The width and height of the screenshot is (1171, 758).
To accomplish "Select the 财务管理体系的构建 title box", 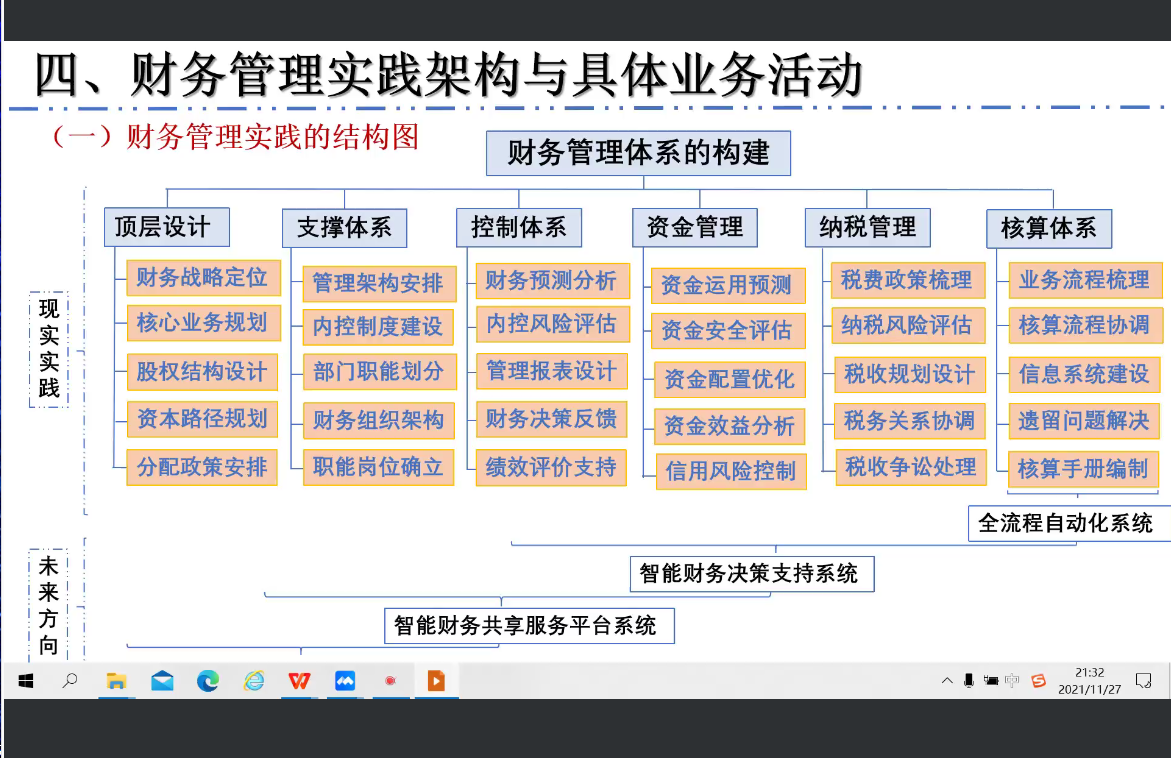I will [x=639, y=153].
